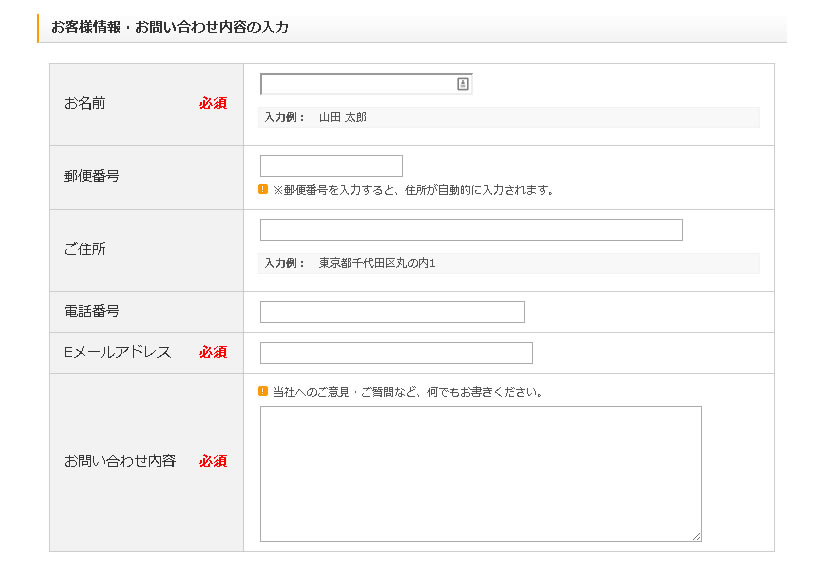Click into the 郵便番号 postal code field
The width and height of the screenshot is (816, 564).
[331, 166]
